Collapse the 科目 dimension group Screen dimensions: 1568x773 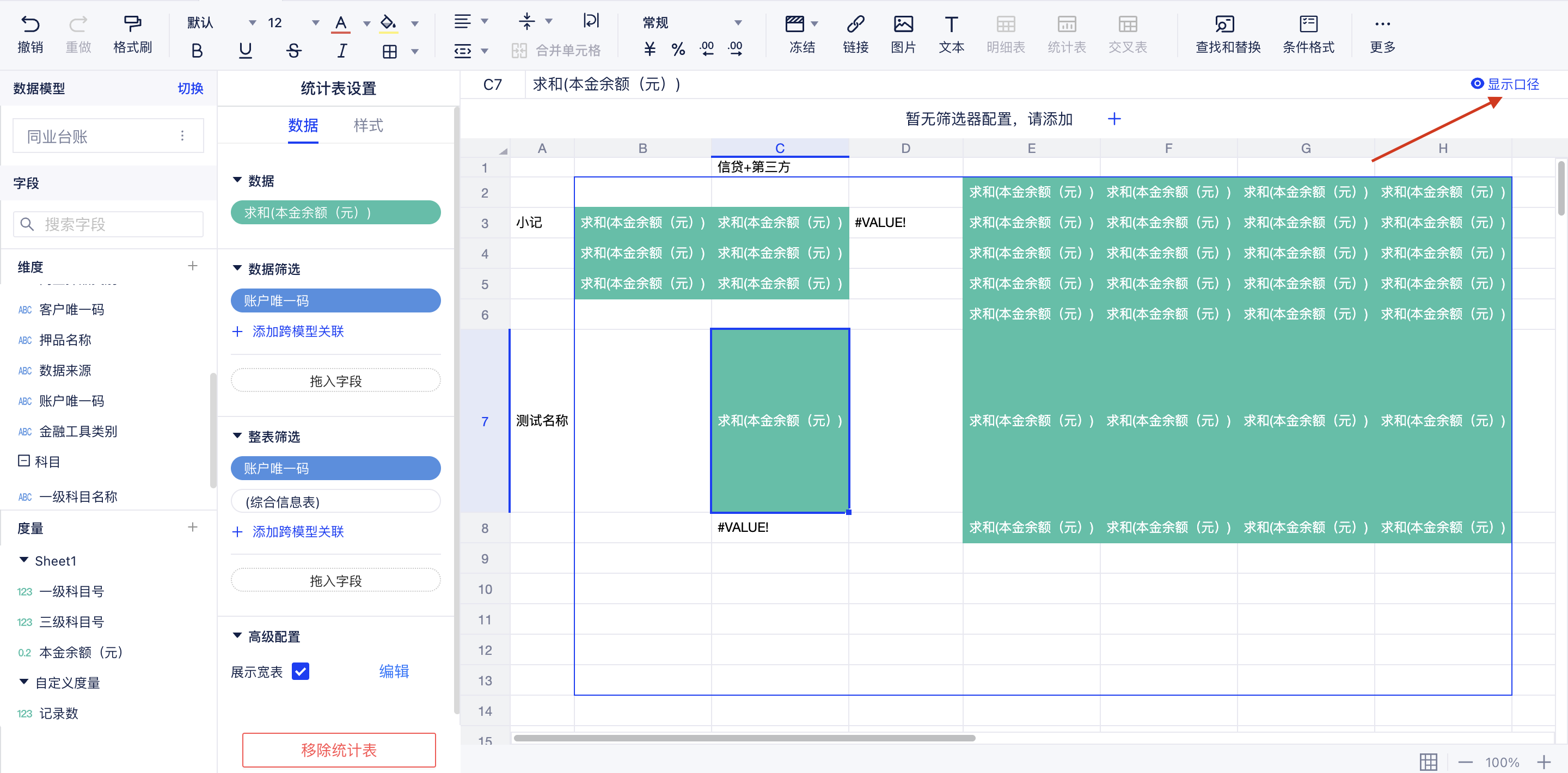pyautogui.click(x=24, y=461)
